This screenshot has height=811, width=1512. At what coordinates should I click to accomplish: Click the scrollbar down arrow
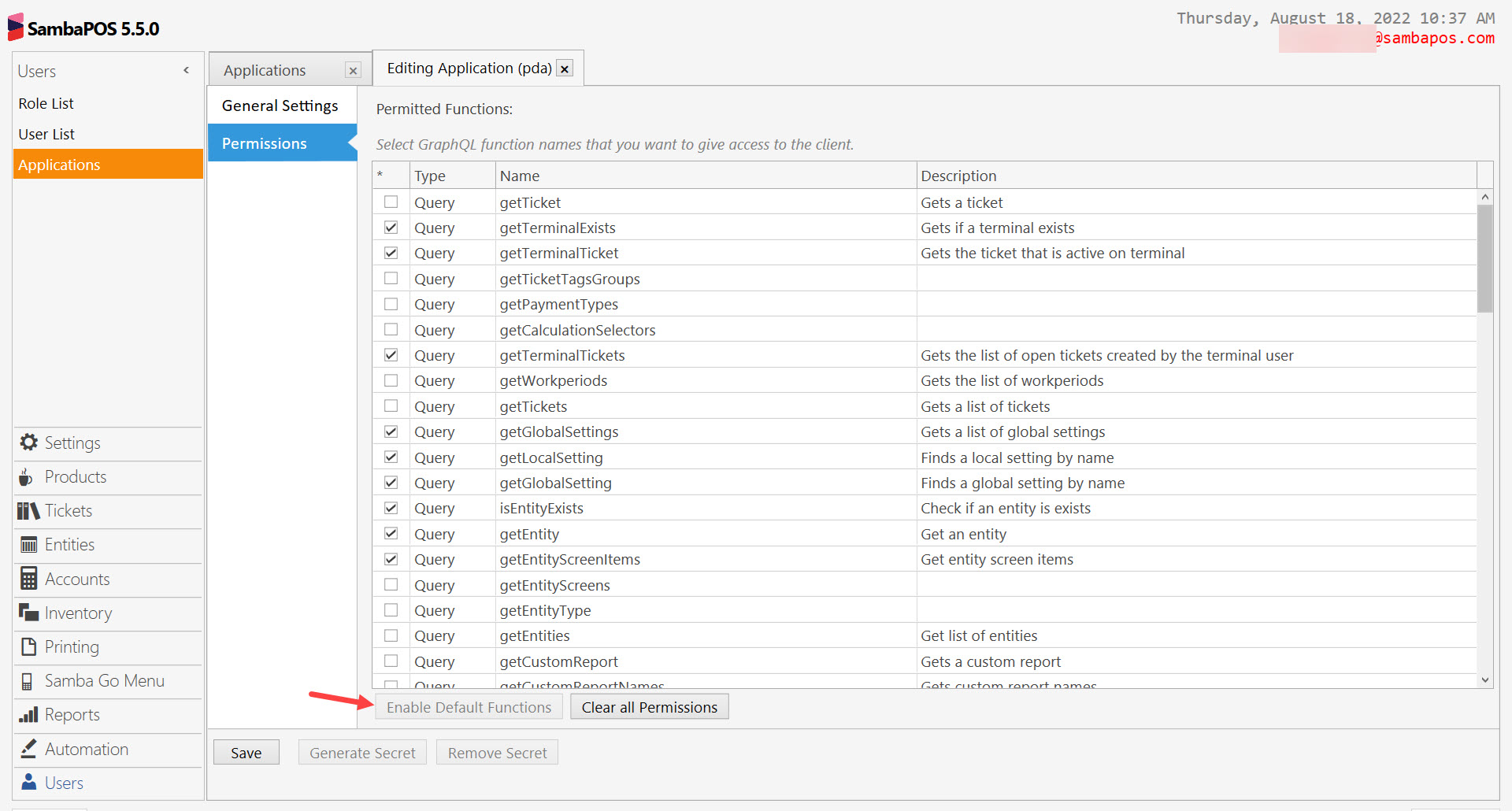(x=1485, y=679)
